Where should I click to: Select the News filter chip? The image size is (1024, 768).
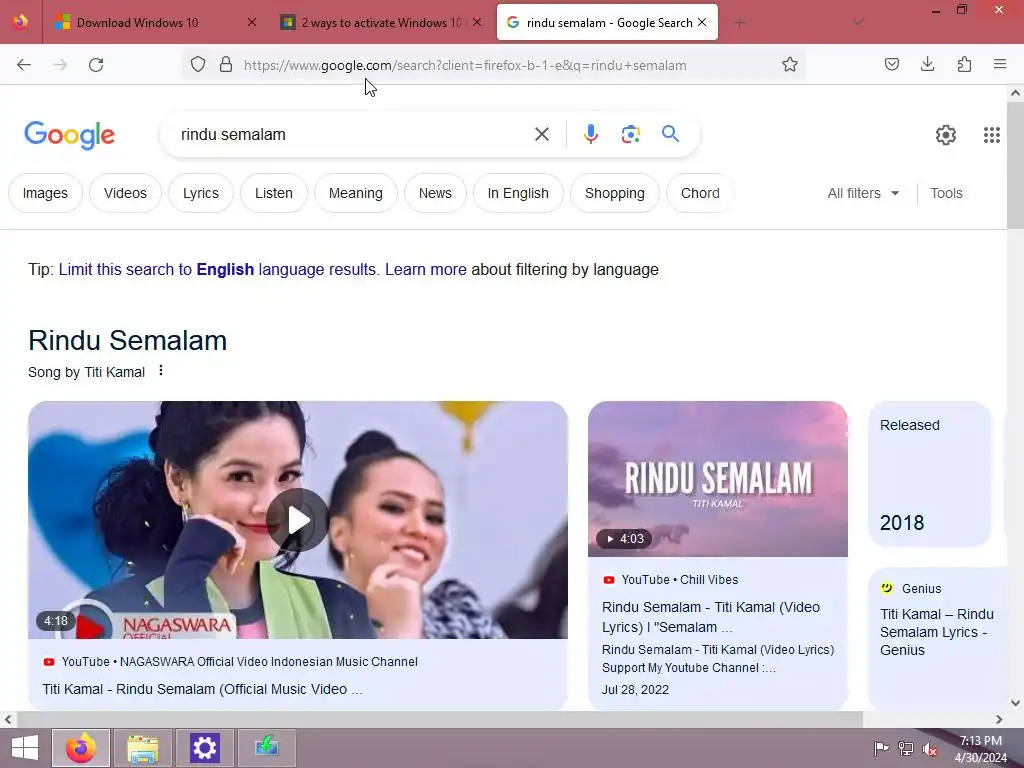click(x=435, y=193)
